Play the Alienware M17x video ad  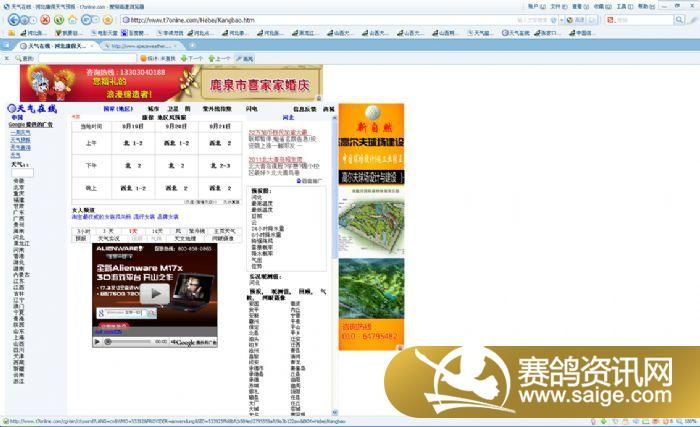(x=154, y=294)
